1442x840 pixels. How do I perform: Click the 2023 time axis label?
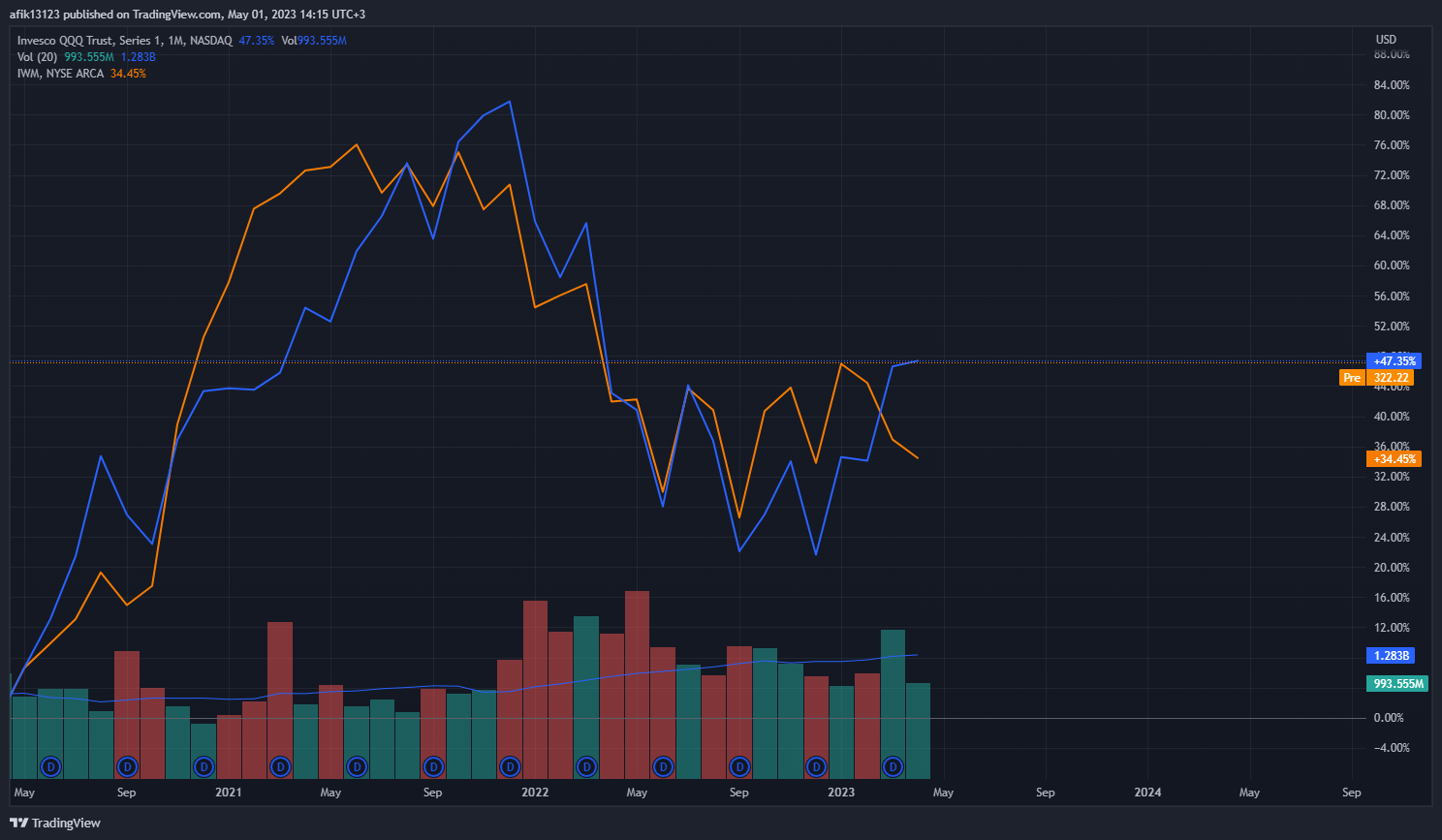(x=841, y=793)
